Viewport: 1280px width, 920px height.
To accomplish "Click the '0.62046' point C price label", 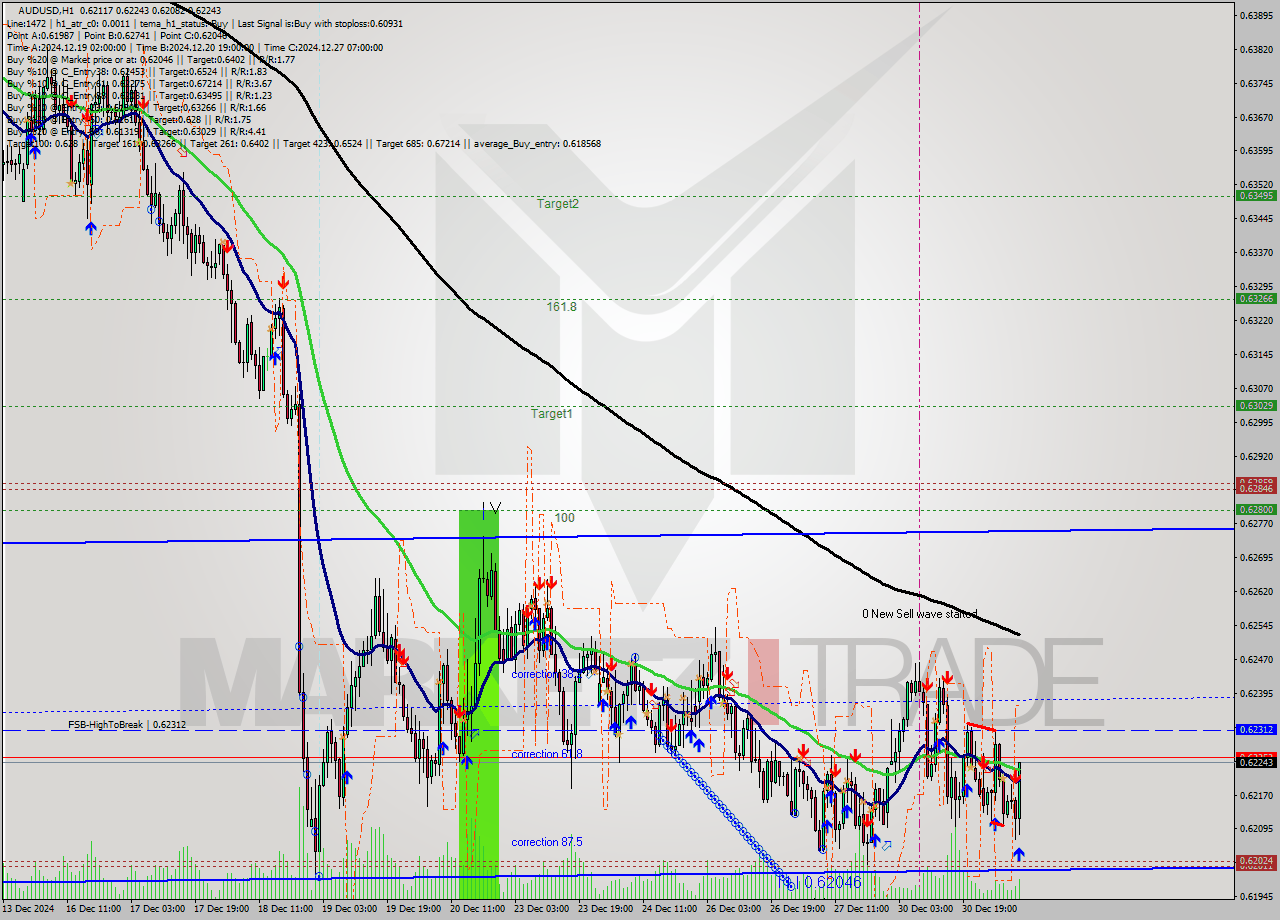I will tap(831, 882).
